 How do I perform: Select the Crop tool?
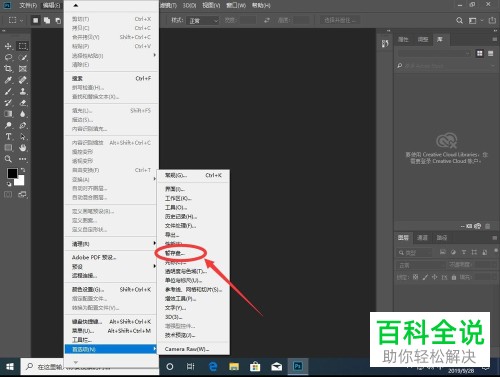coord(8,69)
